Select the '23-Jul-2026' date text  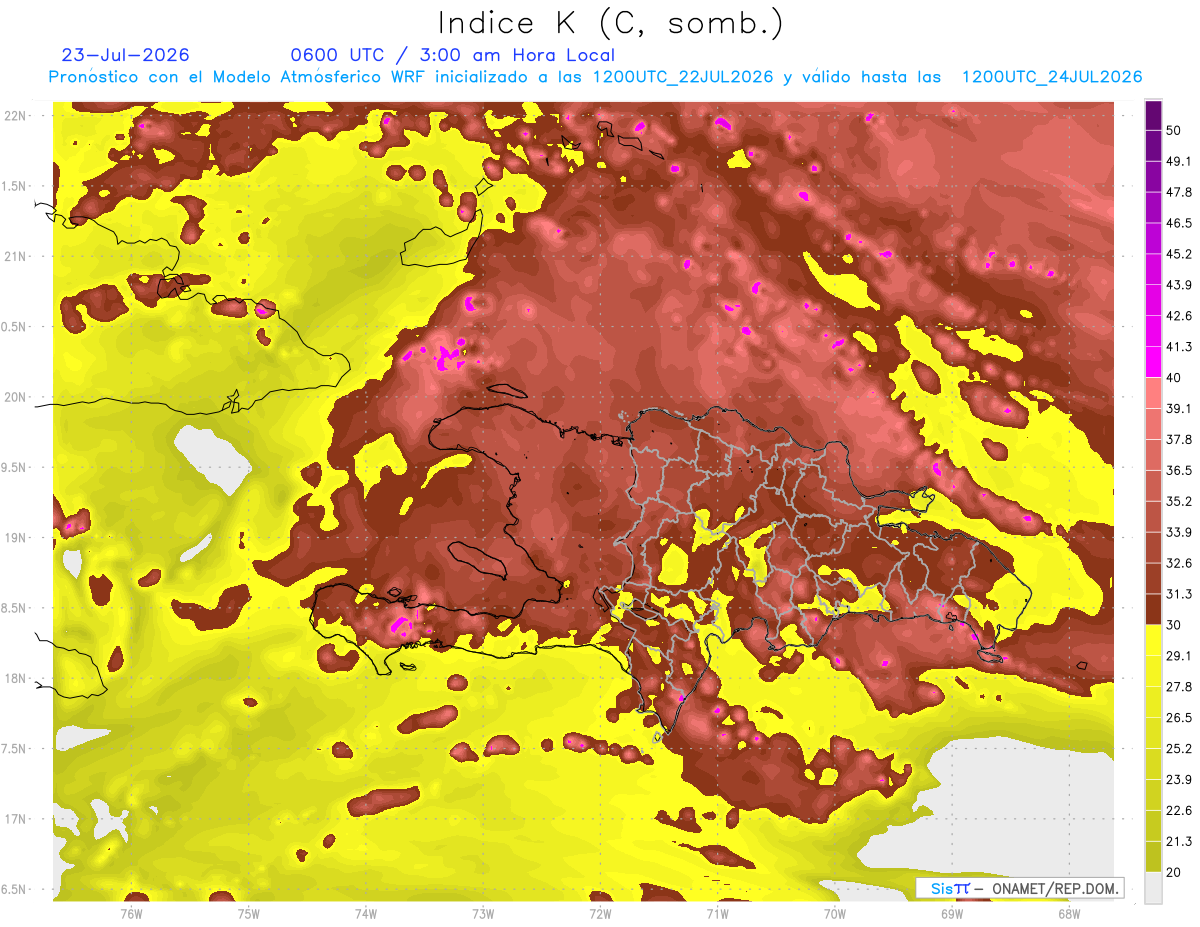(x=126, y=55)
